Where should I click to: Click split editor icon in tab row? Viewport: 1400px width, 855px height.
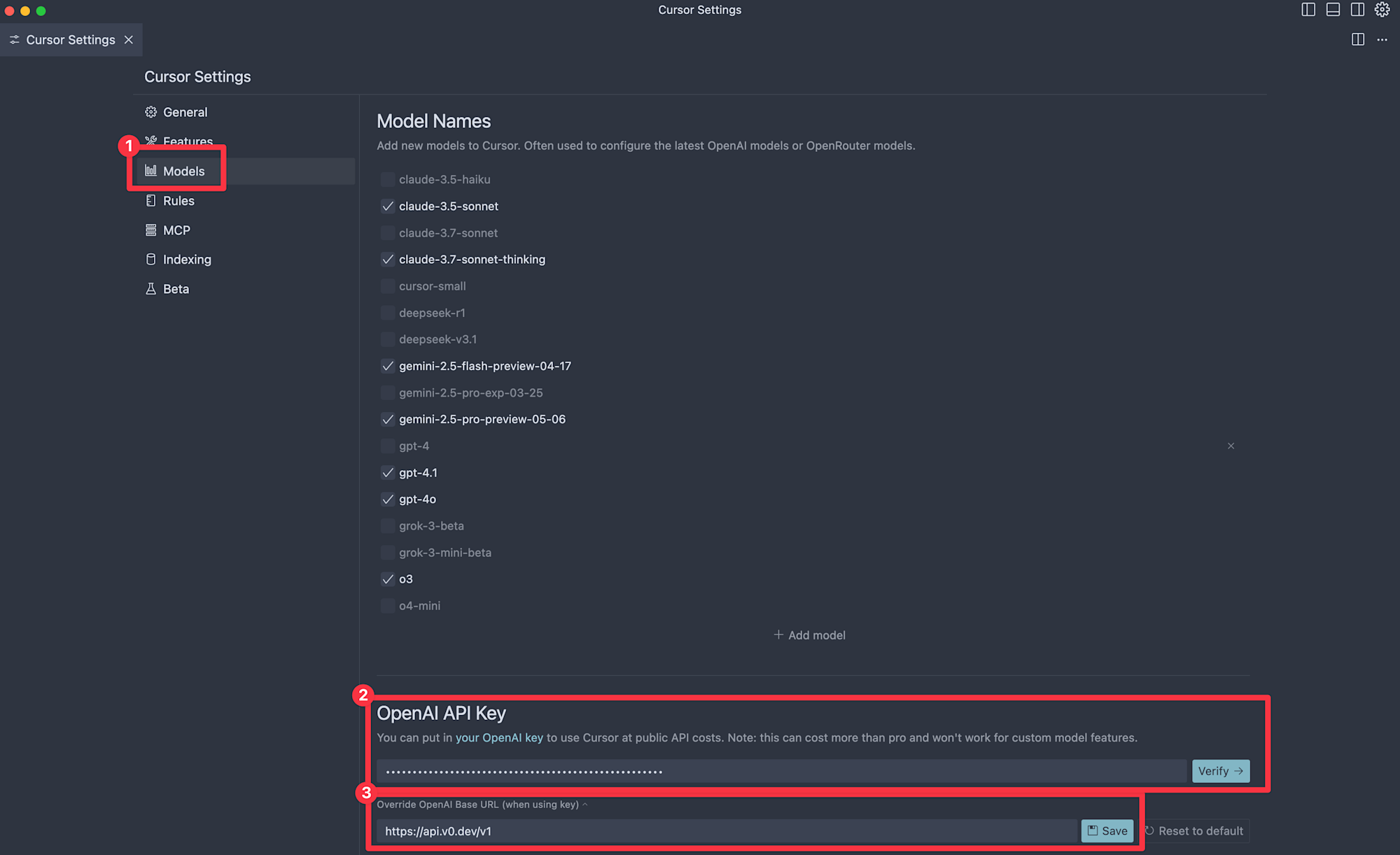[x=1358, y=40]
